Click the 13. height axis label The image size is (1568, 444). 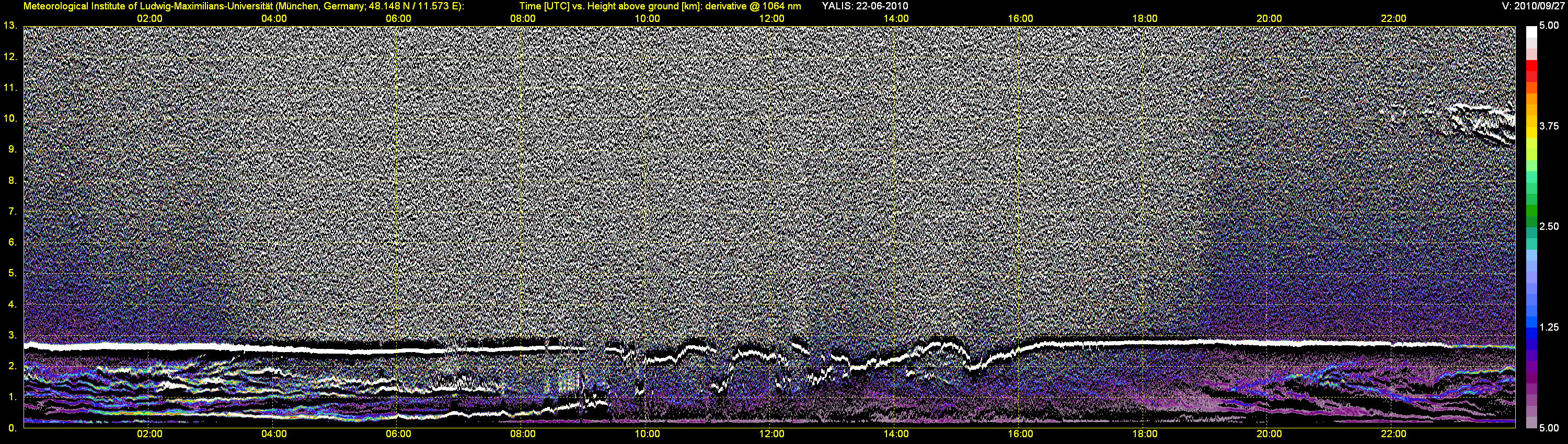[10, 26]
